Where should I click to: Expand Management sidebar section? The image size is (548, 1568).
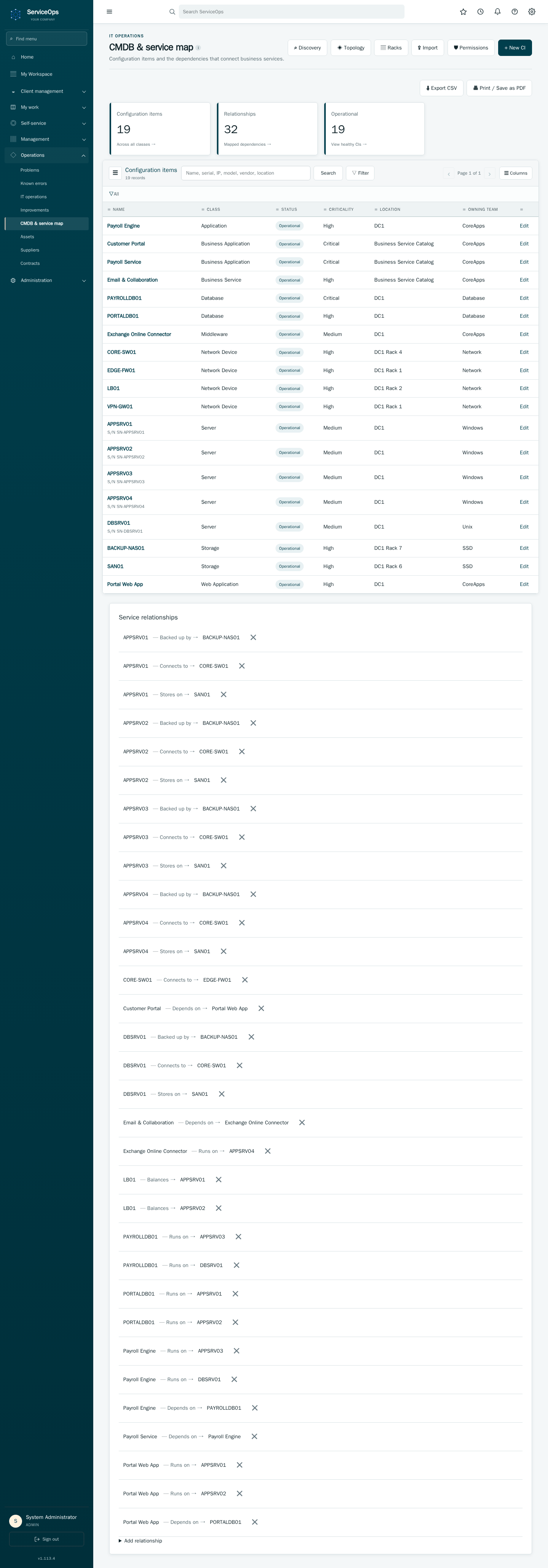47,139
